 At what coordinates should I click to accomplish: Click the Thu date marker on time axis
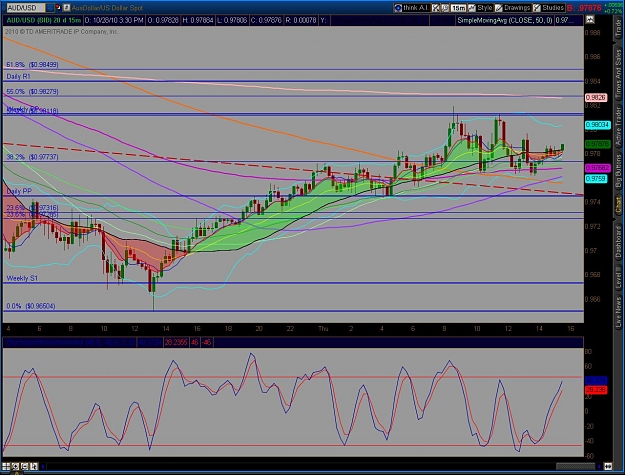point(323,329)
